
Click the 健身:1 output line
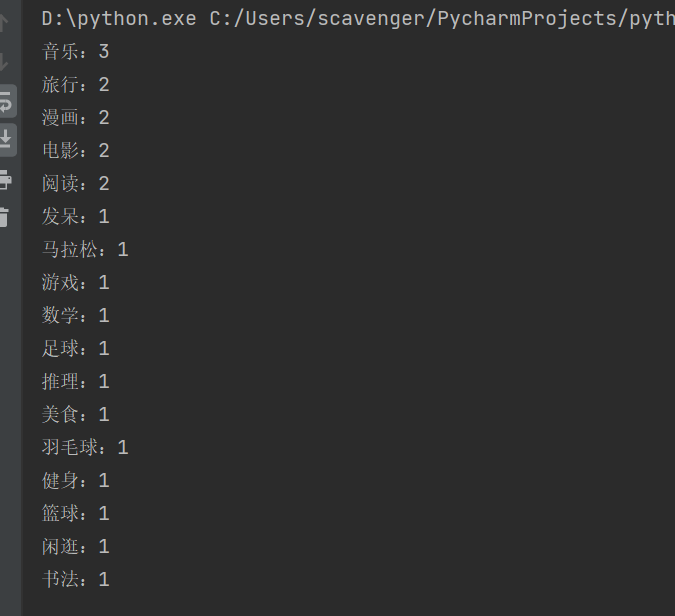(75, 481)
